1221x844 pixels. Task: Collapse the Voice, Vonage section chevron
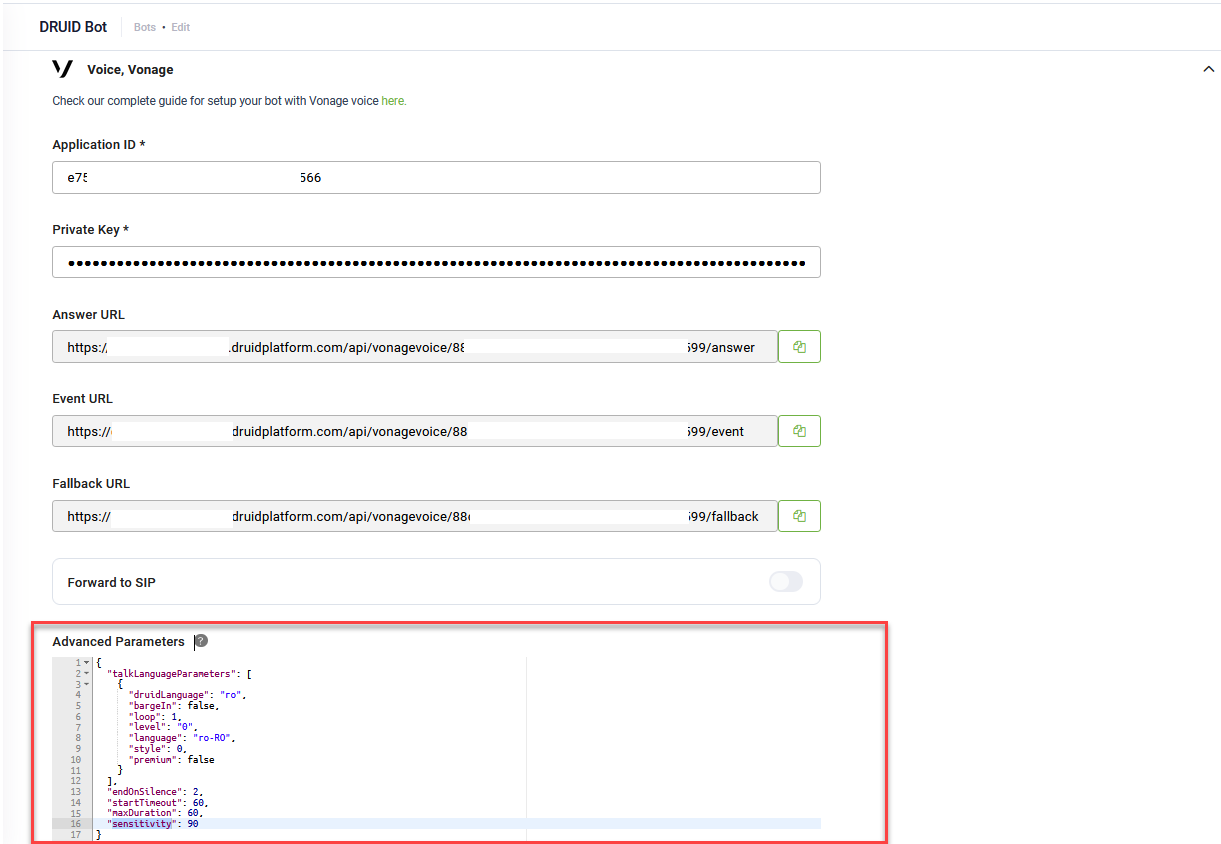click(x=1208, y=69)
